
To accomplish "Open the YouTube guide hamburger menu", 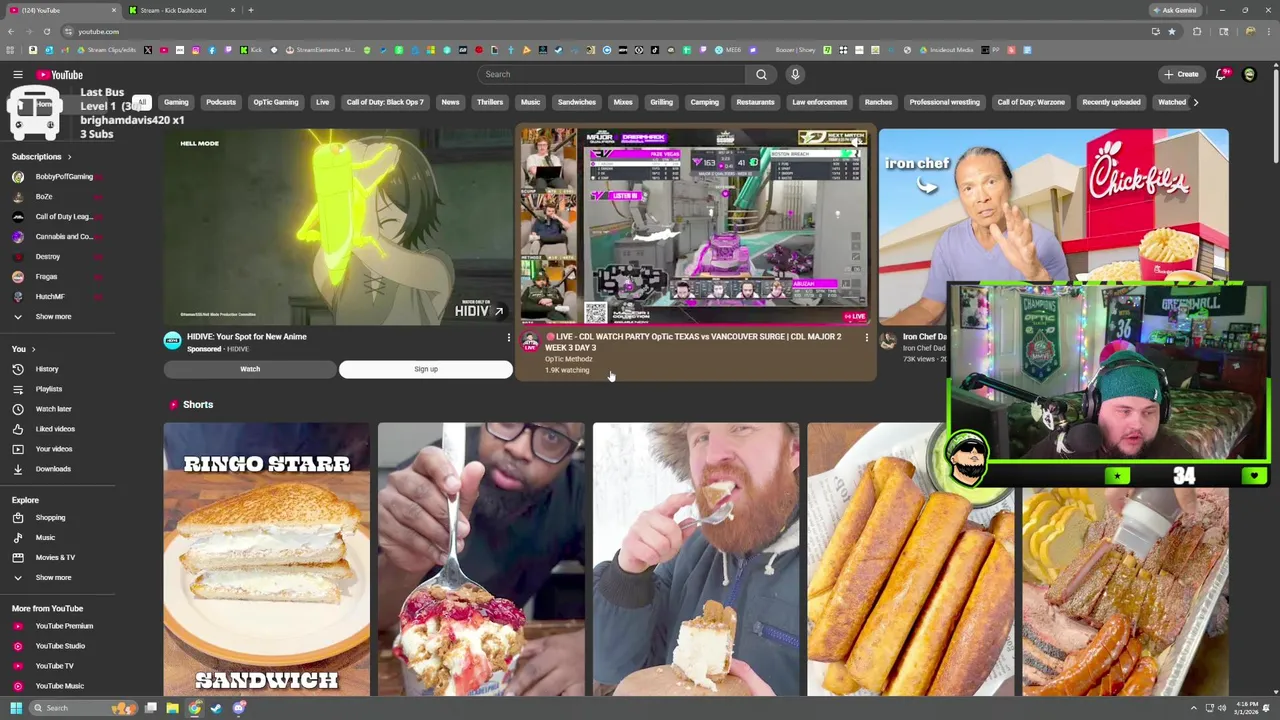I will pos(18,75).
